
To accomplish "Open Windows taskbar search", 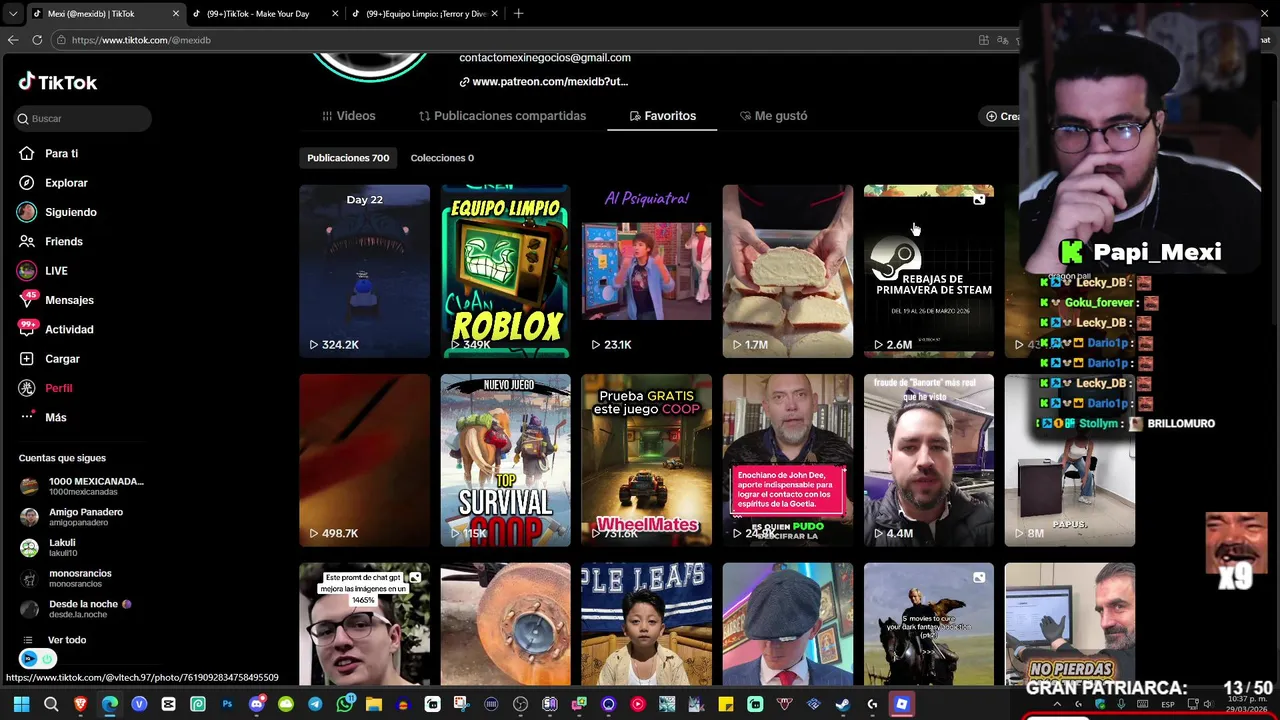I will 51,704.
